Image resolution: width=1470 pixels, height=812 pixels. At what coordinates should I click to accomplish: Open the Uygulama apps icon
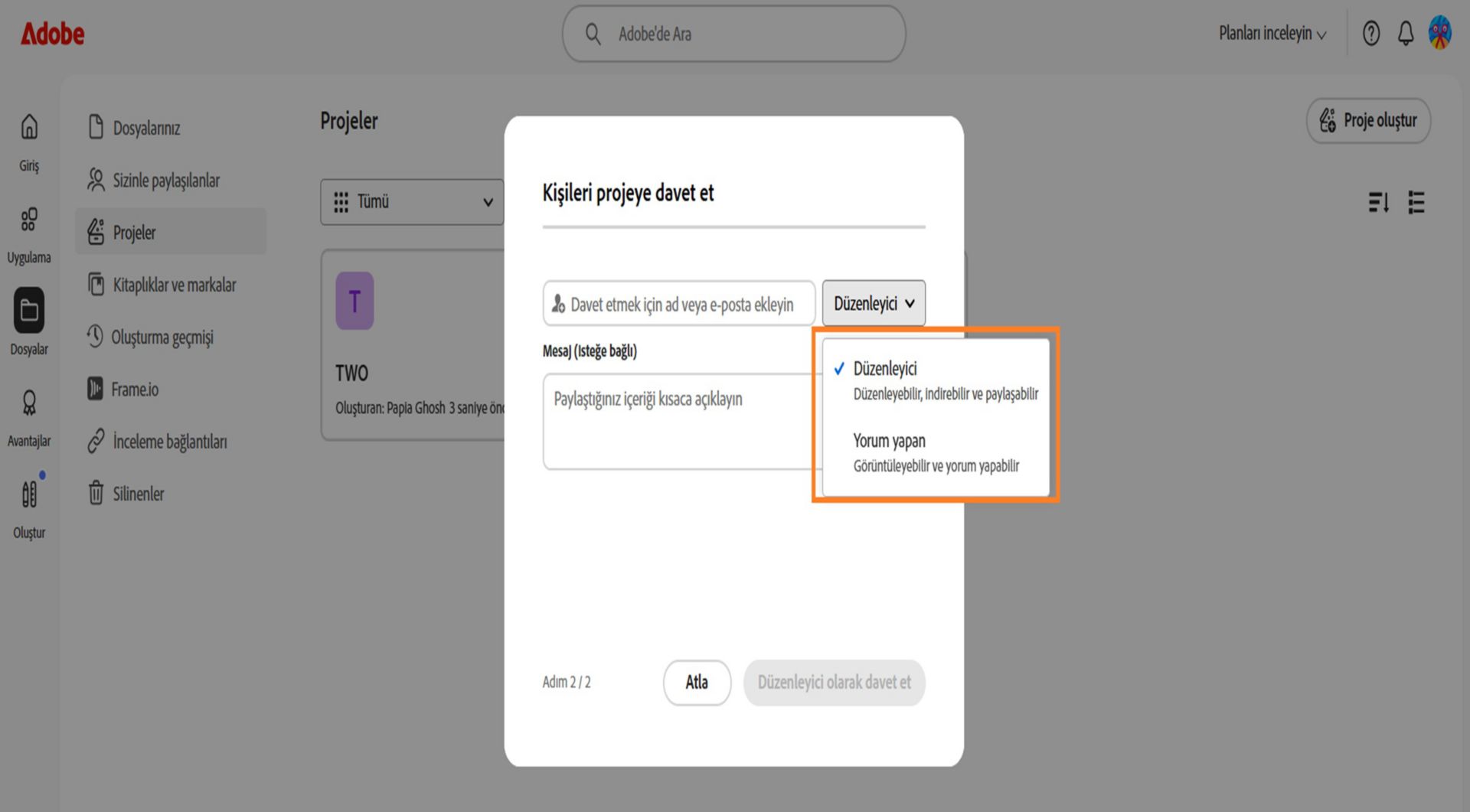(x=29, y=220)
